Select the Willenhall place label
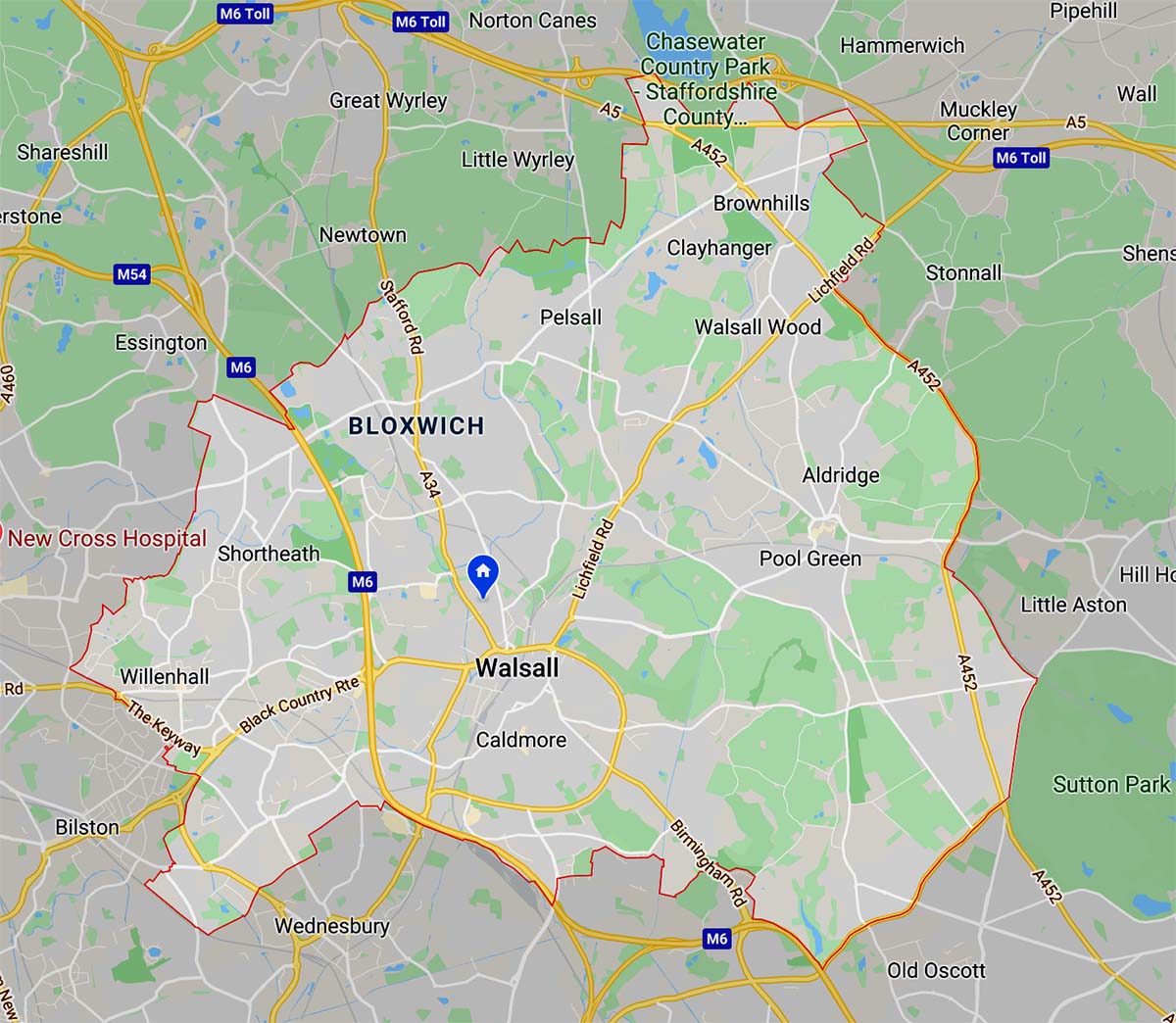 (x=165, y=676)
